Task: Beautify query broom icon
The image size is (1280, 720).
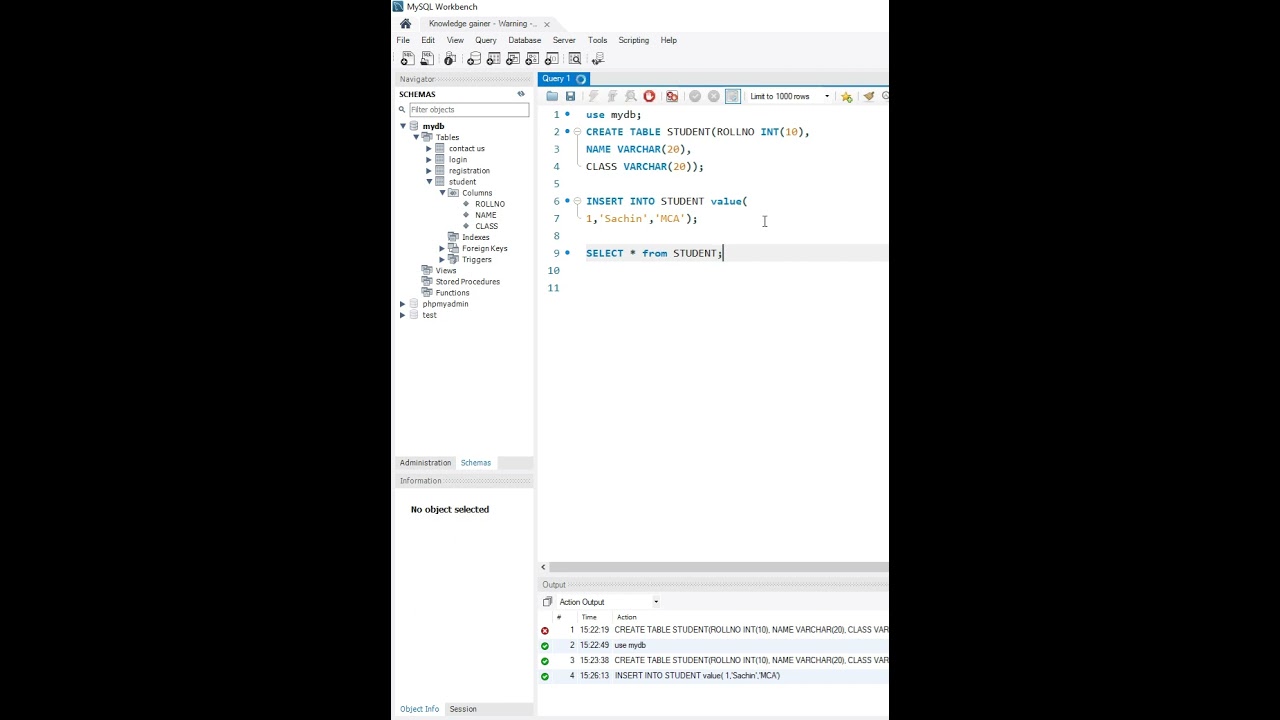Action: (868, 96)
